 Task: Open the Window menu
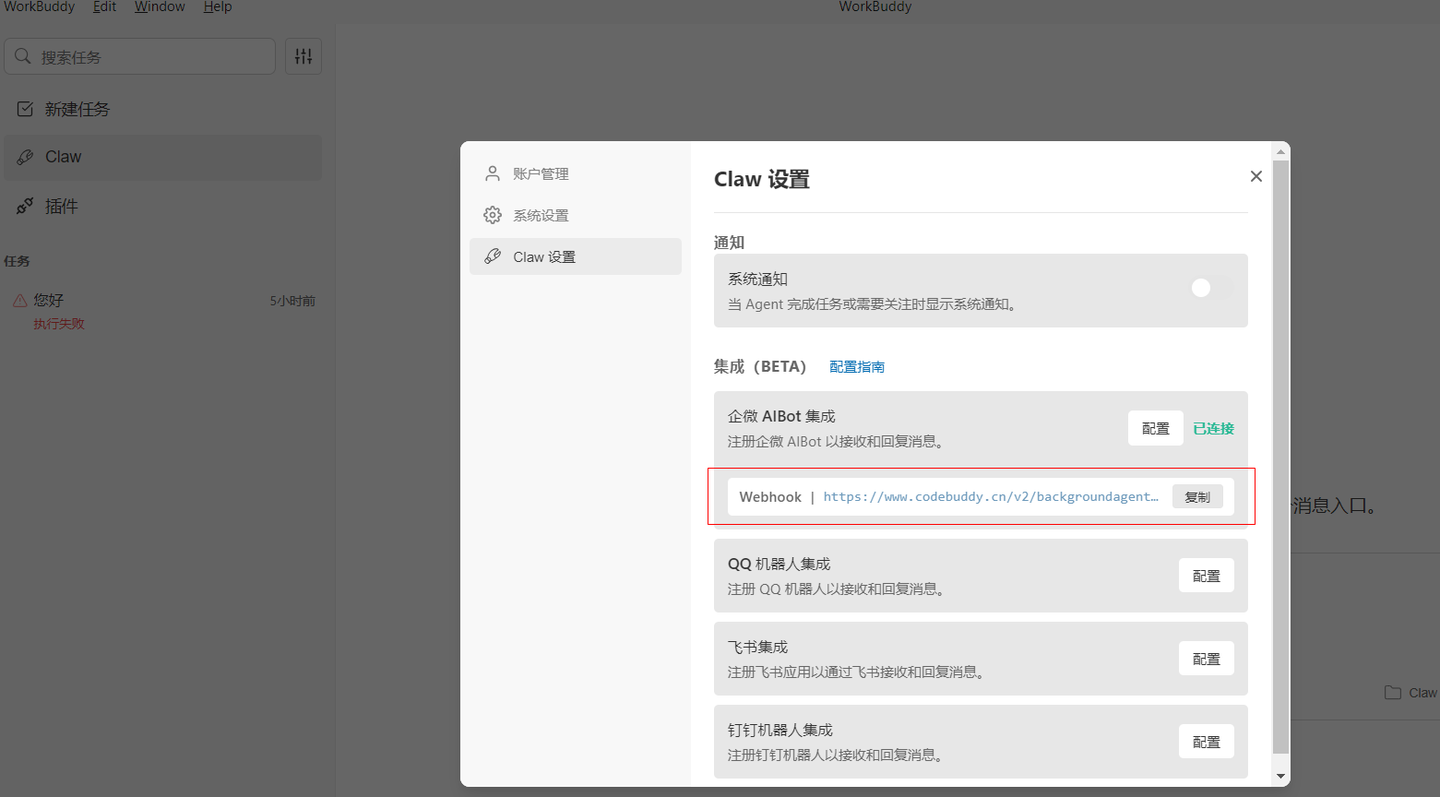coord(160,7)
